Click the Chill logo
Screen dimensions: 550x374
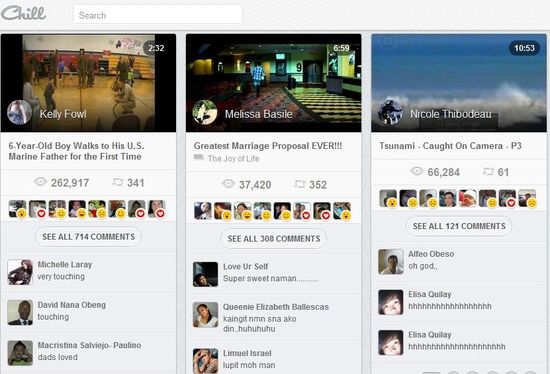[24, 14]
